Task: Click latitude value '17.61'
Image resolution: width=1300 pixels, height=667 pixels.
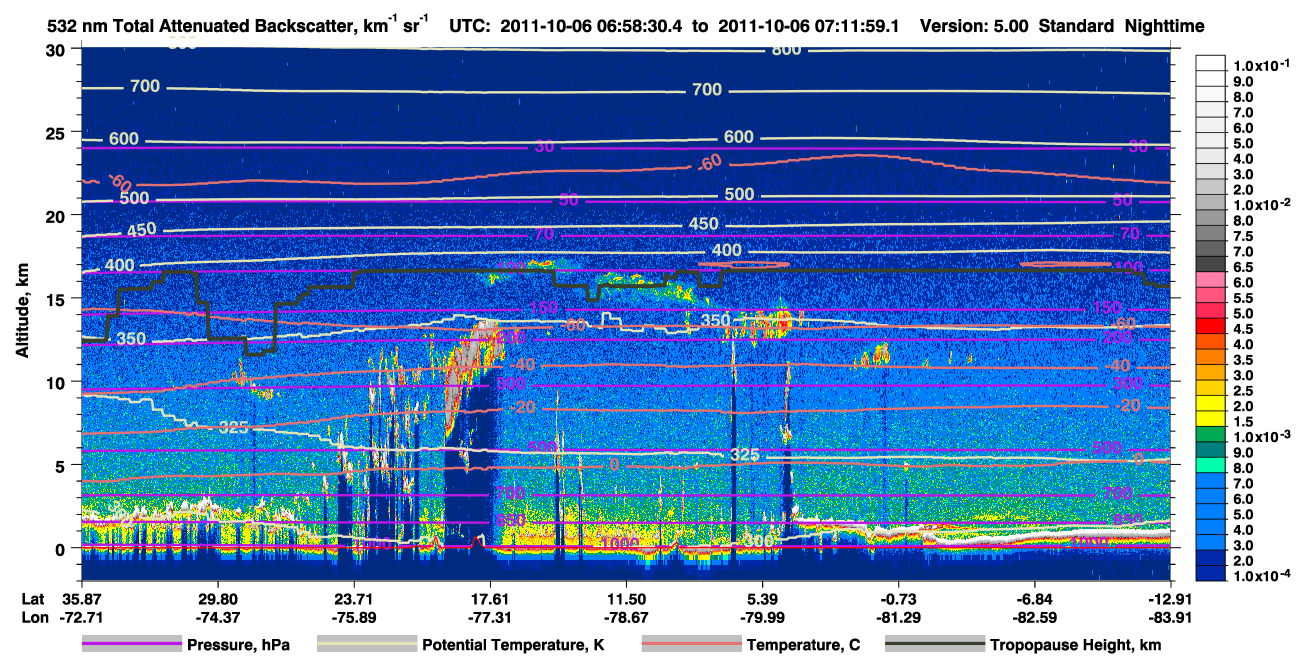Action: click(489, 598)
